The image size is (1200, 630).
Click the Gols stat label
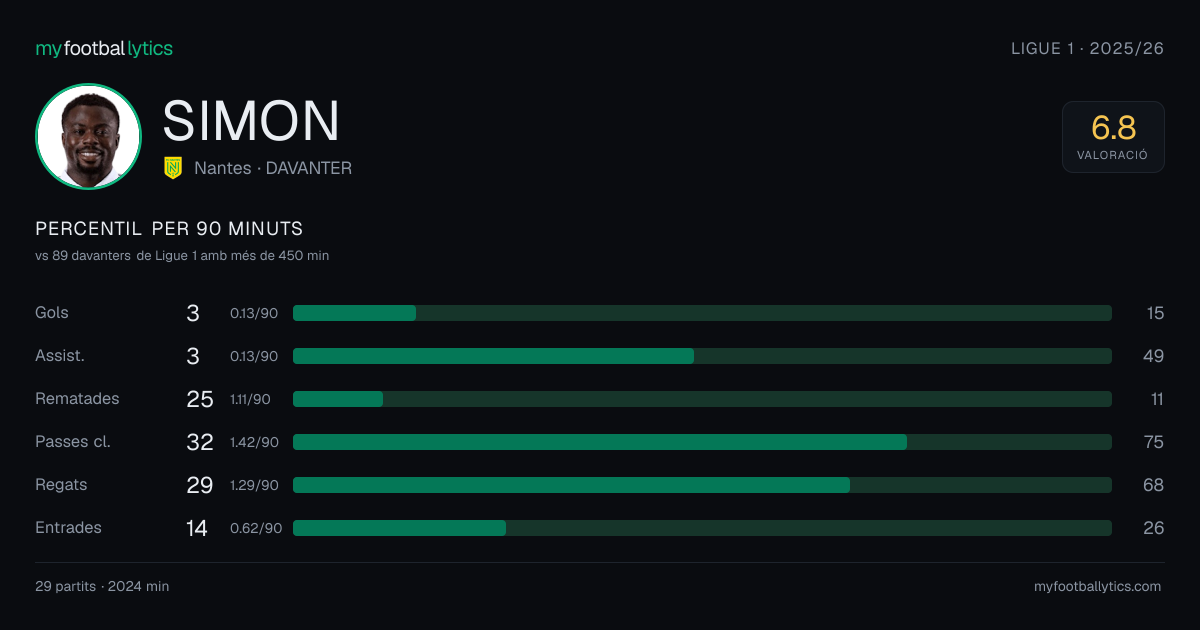pos(52,313)
